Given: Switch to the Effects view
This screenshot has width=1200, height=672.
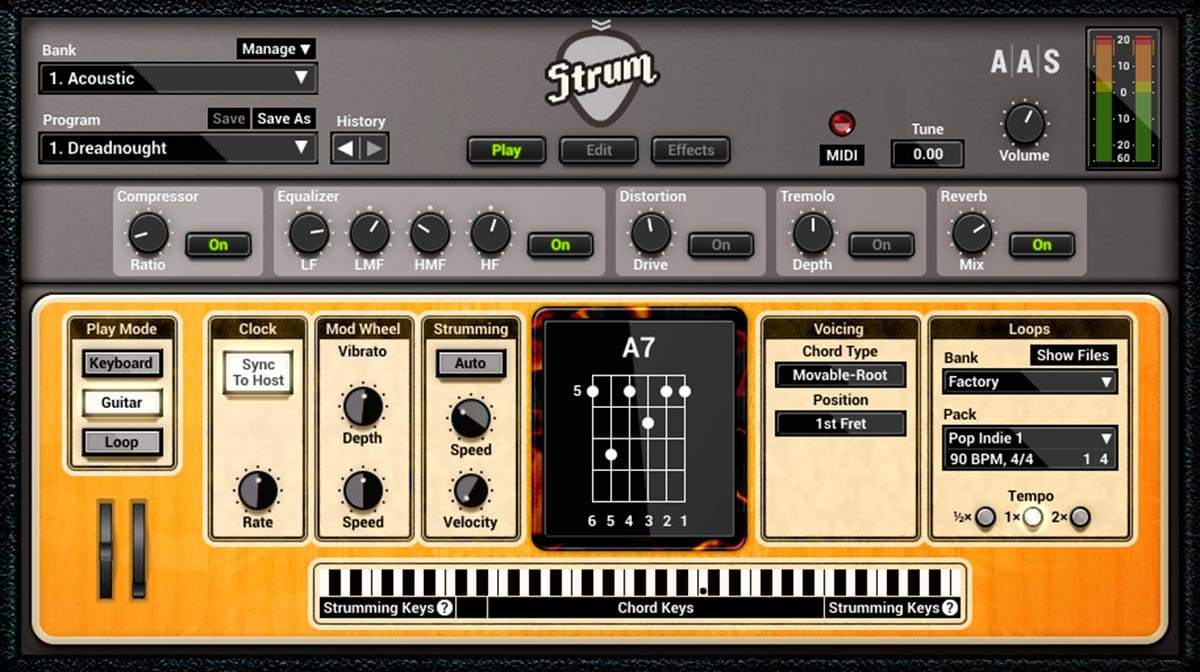Looking at the screenshot, I should (691, 150).
